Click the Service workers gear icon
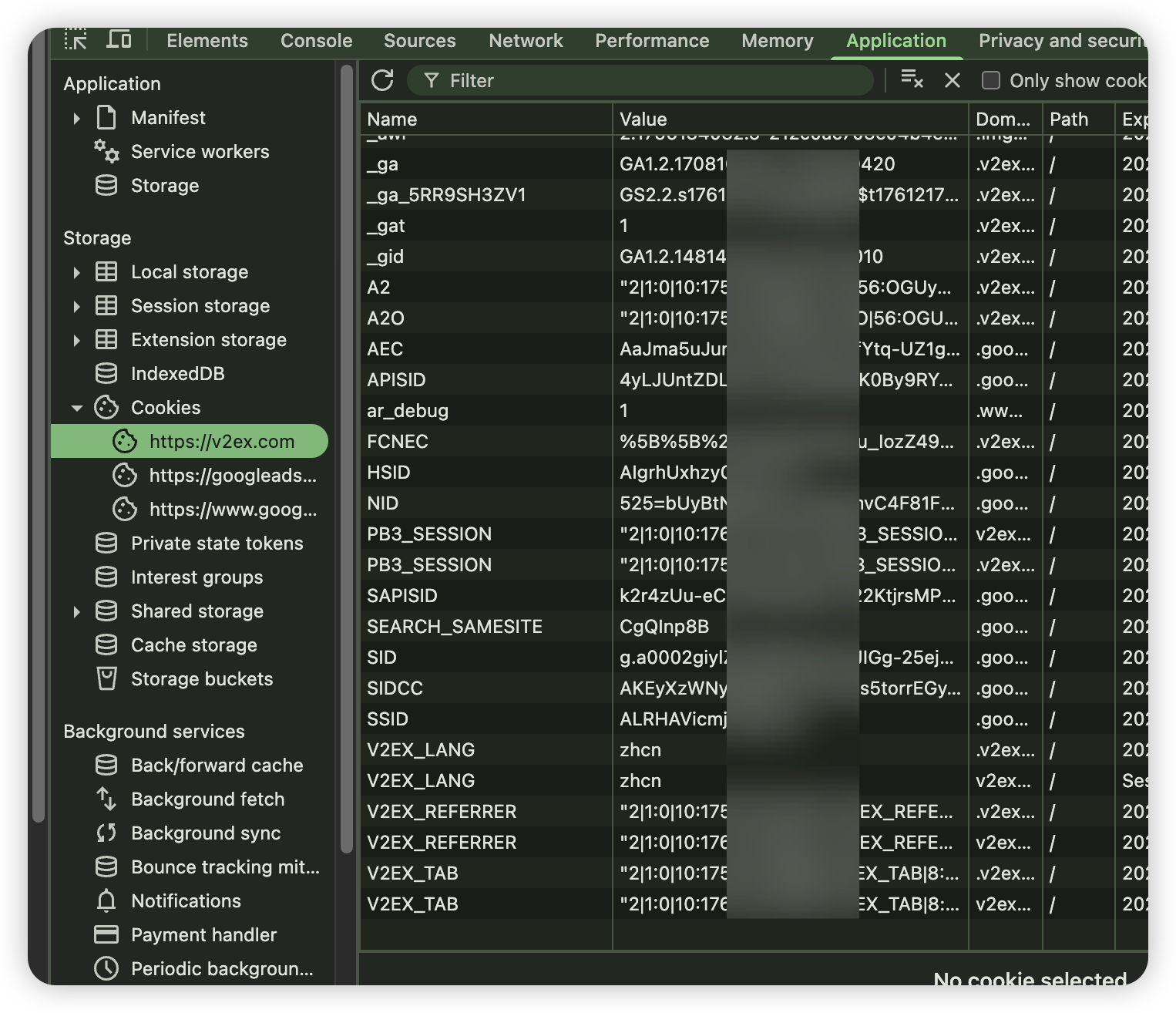1176x1013 pixels. [x=106, y=151]
